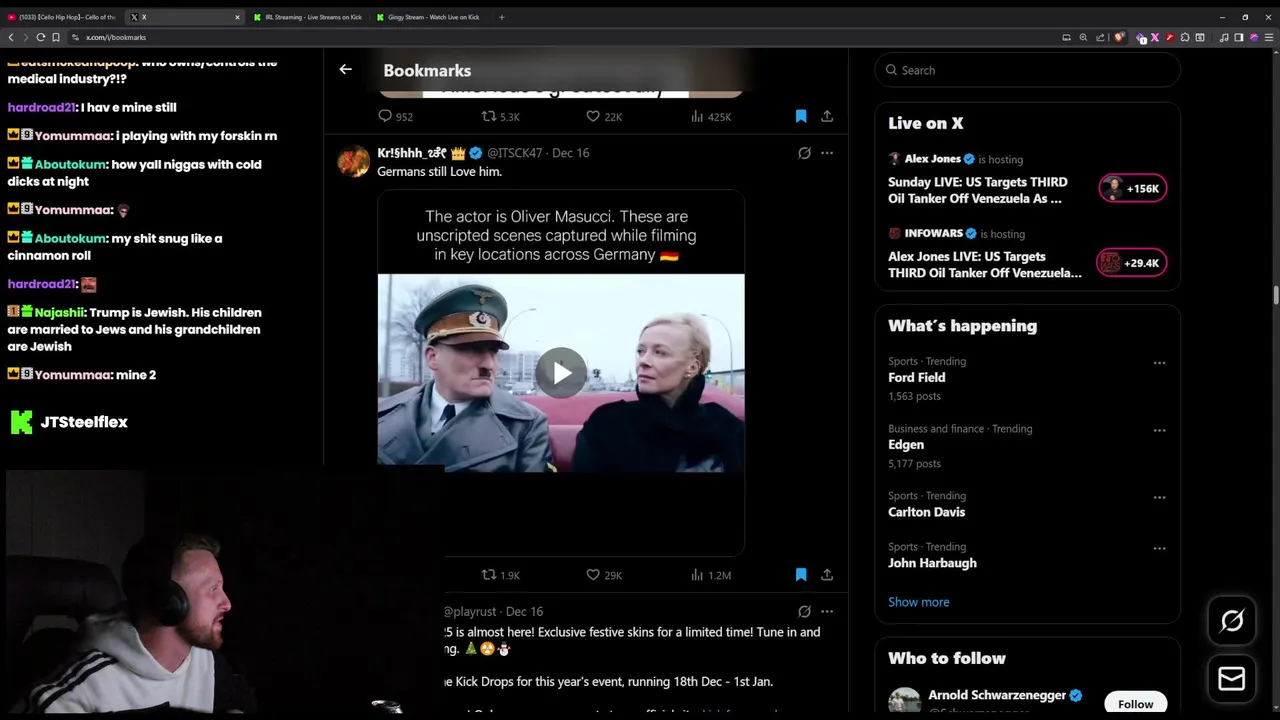Open Najashii's username in chat overlay
Screen dimensions: 1280x720
pyautogui.click(x=59, y=312)
